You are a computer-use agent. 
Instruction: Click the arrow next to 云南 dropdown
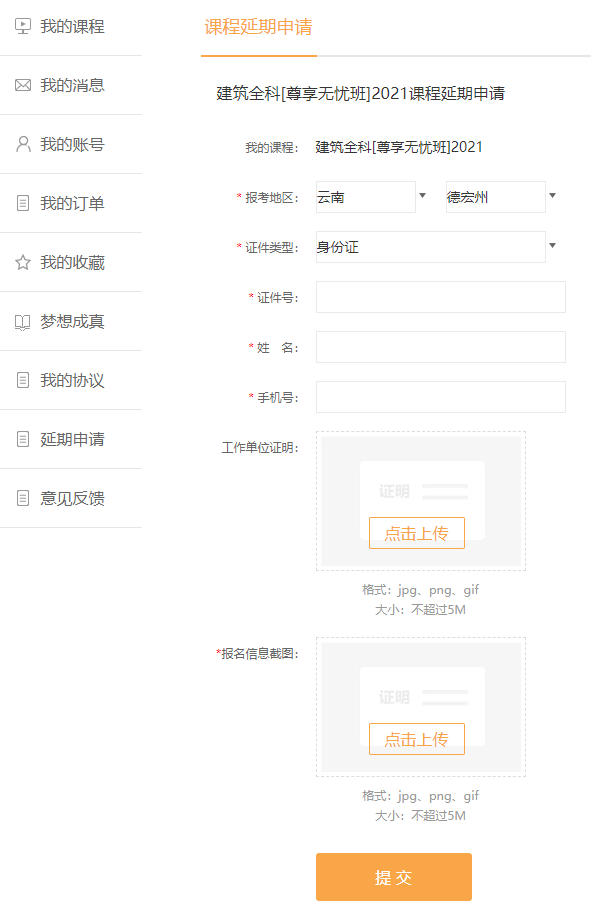(422, 196)
